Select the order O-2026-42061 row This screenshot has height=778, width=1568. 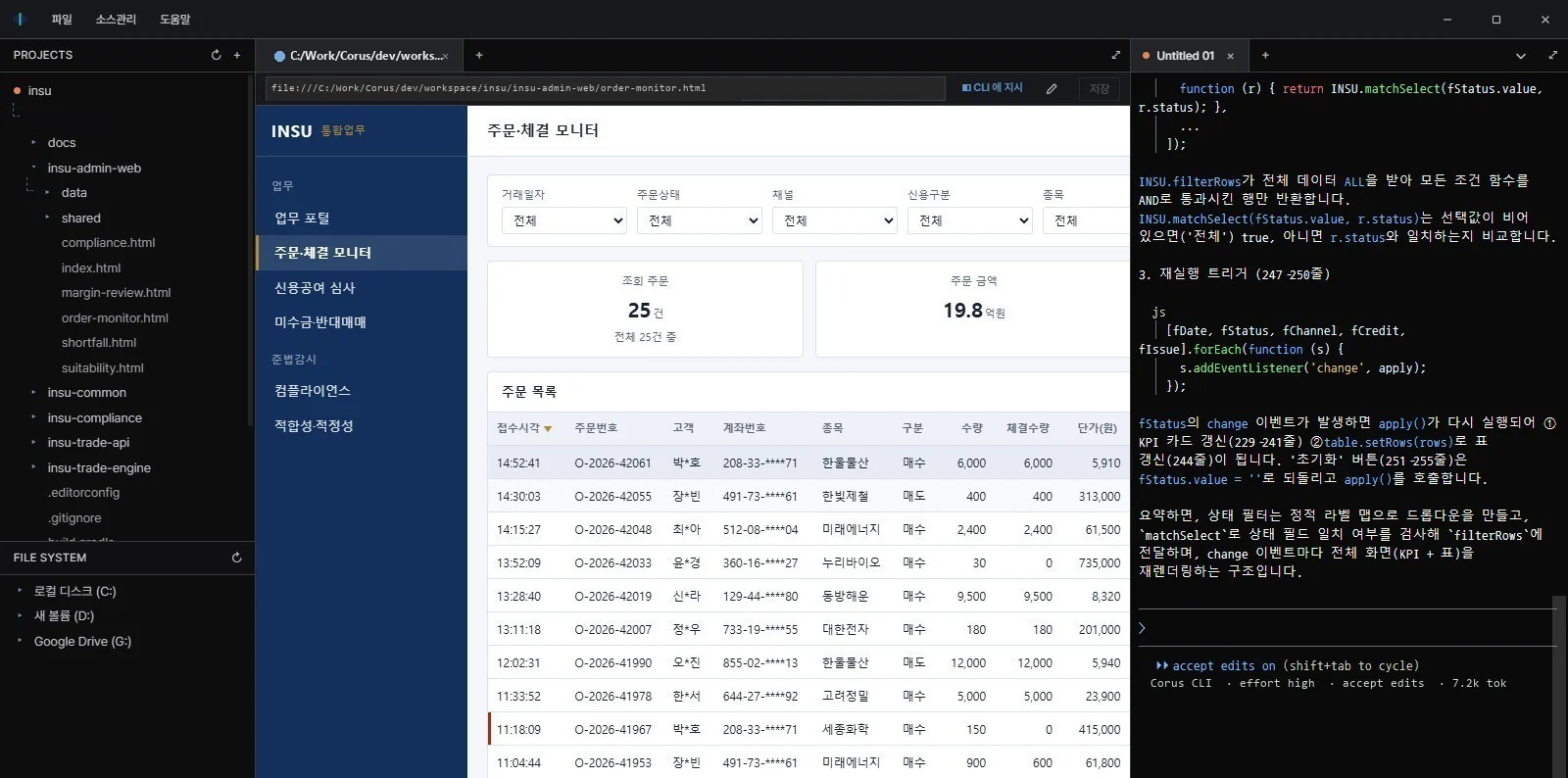(x=808, y=462)
